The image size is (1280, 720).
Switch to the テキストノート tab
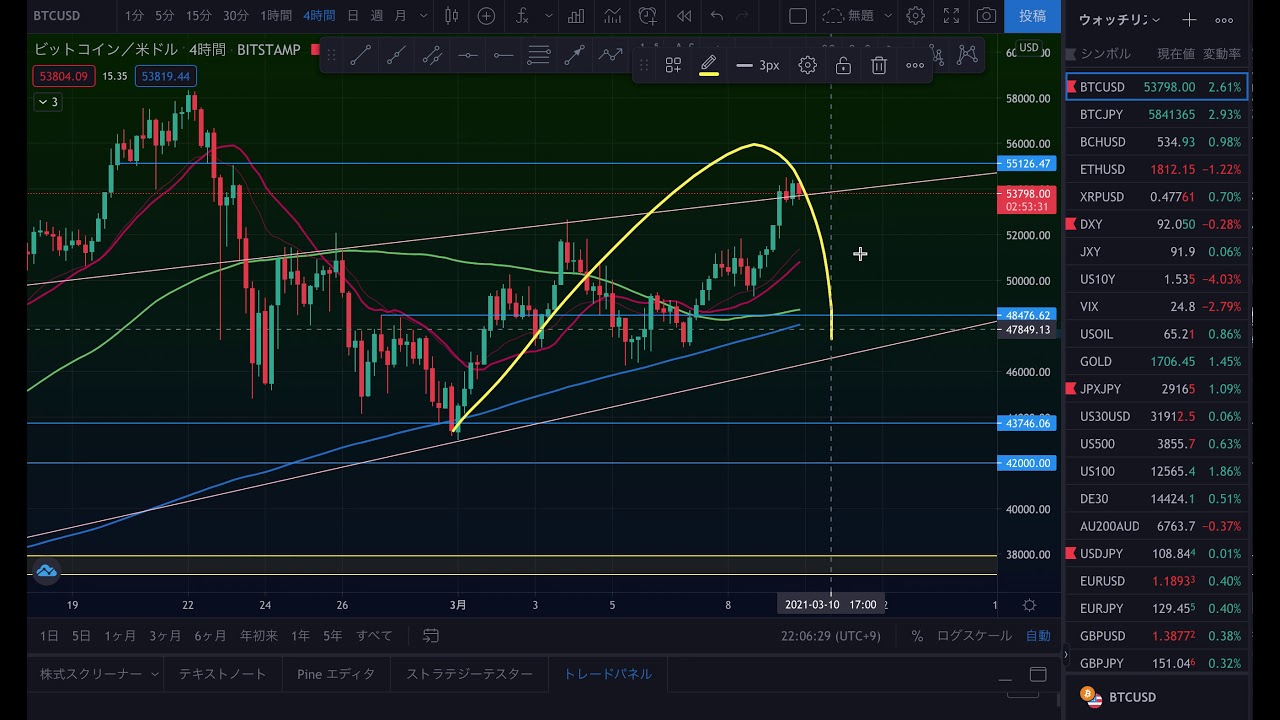point(222,674)
